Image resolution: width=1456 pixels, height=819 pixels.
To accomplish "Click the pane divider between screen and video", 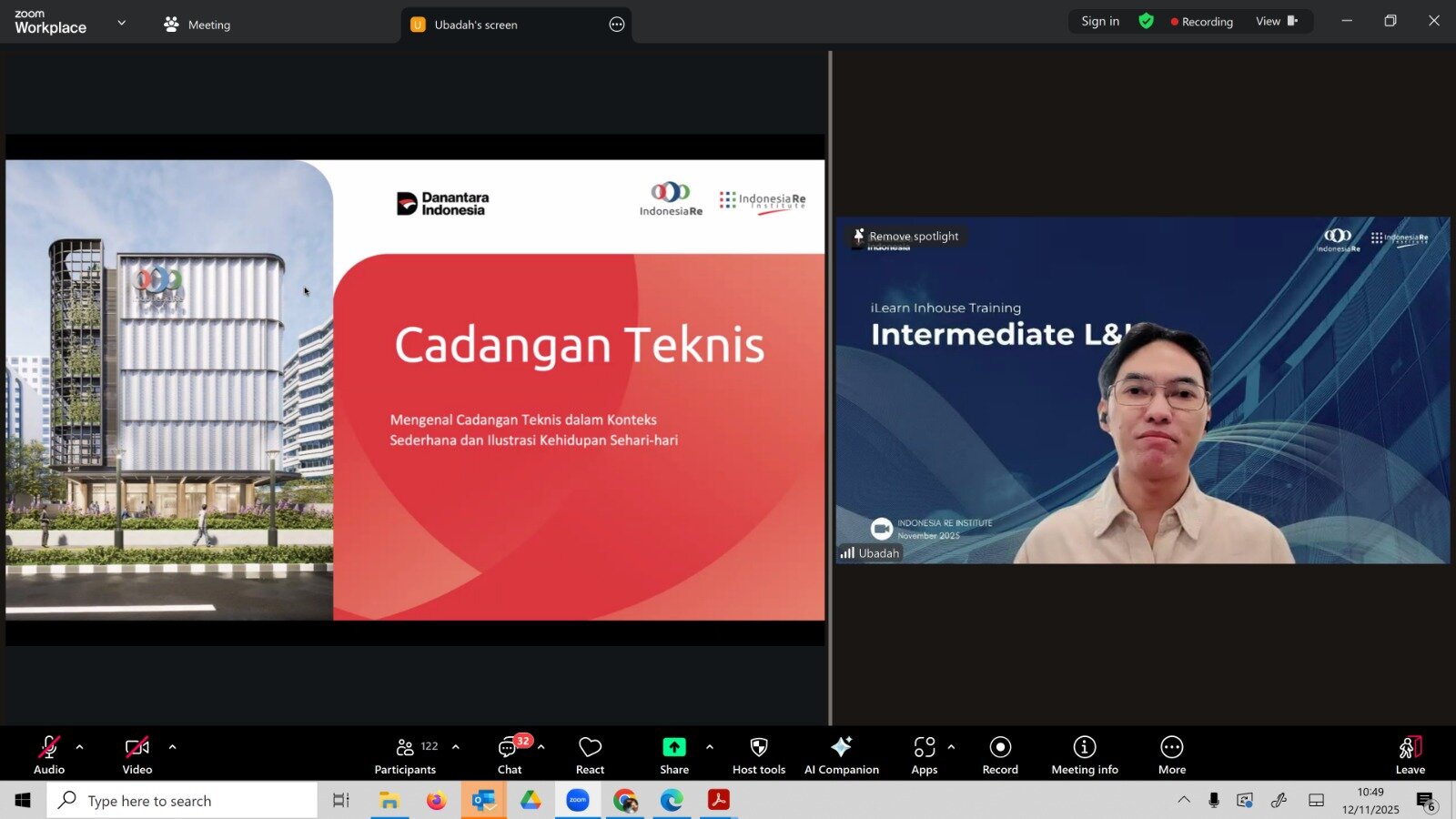I will click(x=830, y=388).
